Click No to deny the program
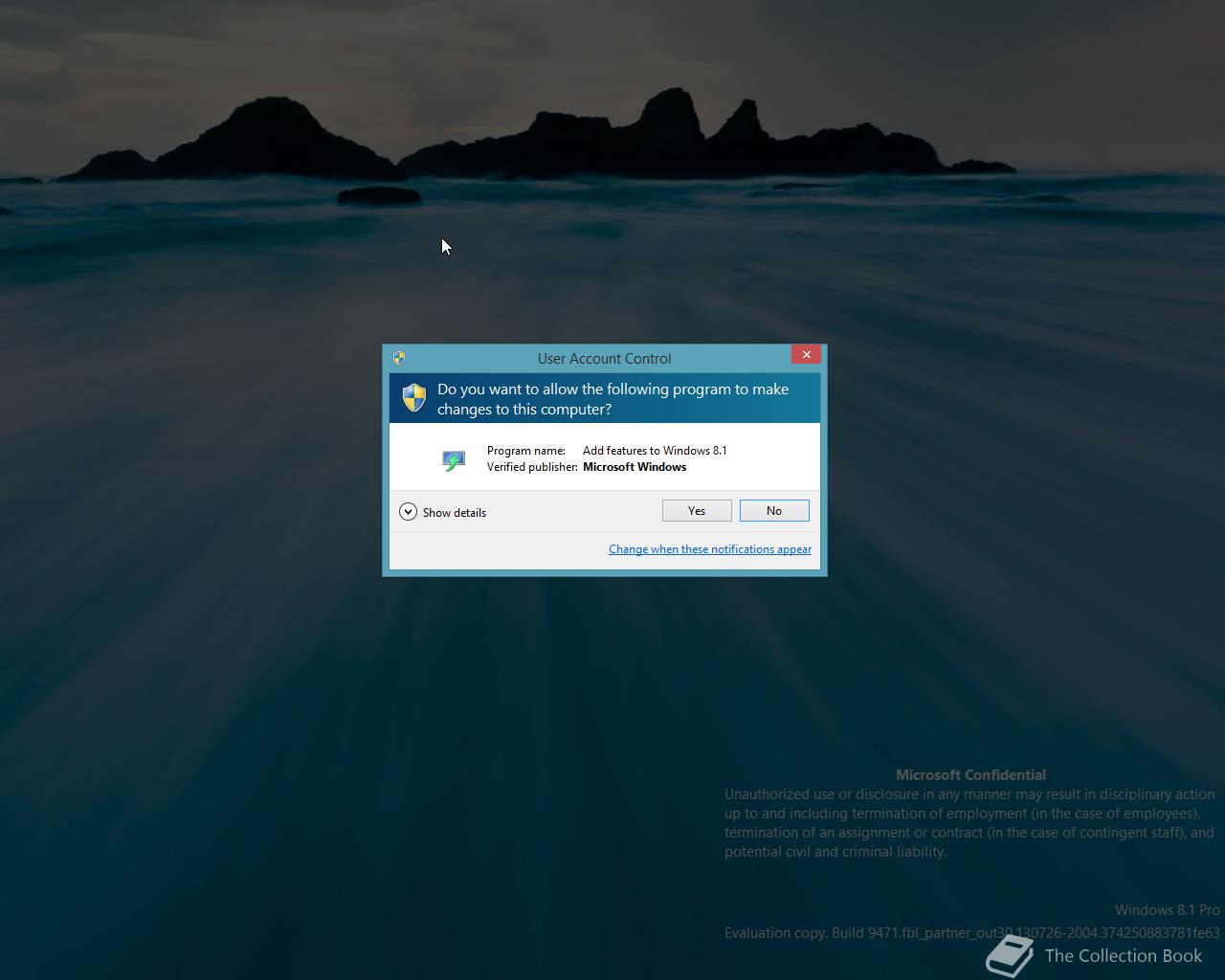The height and width of the screenshot is (980, 1225). (x=774, y=511)
